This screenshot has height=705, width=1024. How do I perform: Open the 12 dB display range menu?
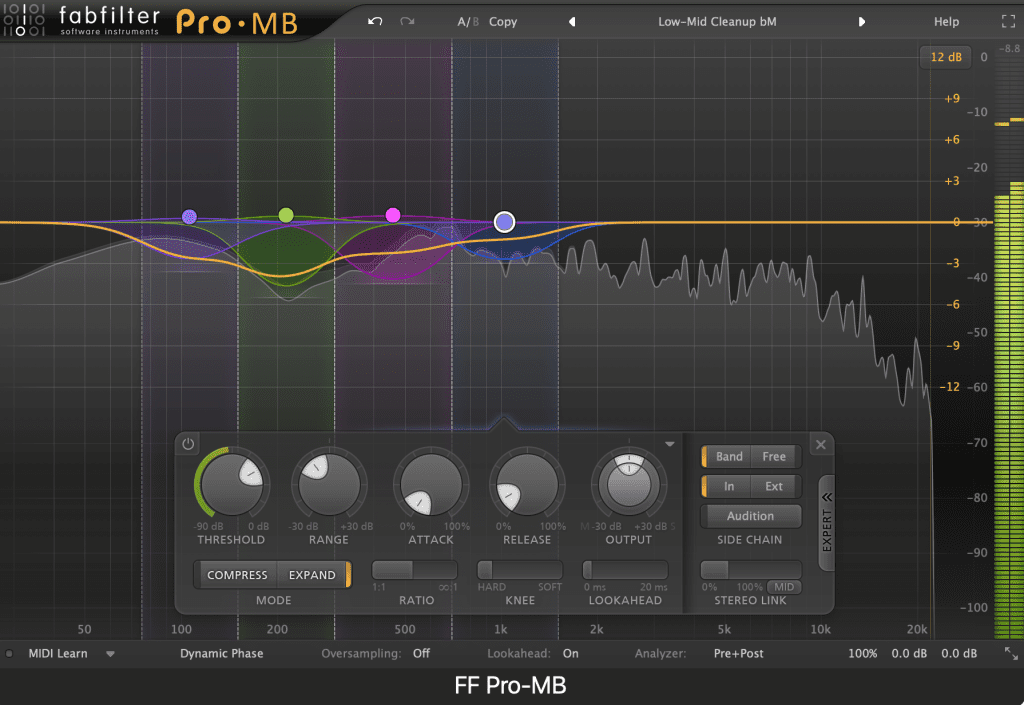click(x=946, y=57)
